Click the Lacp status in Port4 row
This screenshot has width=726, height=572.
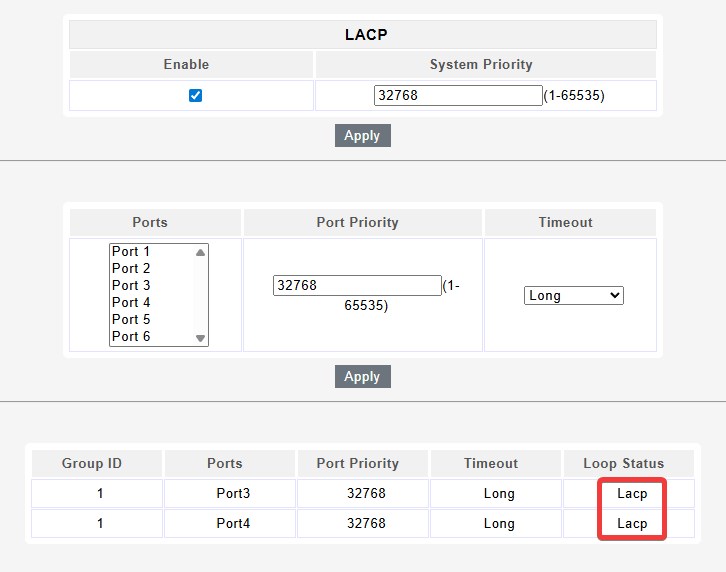coord(631,524)
